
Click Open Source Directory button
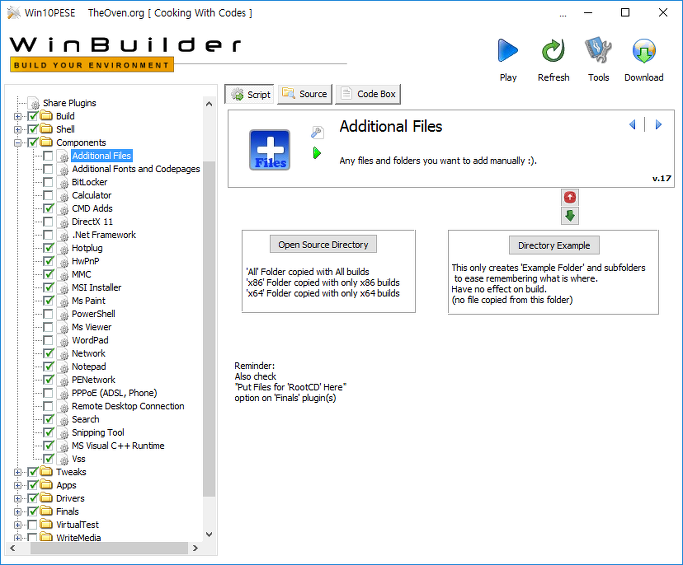tap(323, 244)
